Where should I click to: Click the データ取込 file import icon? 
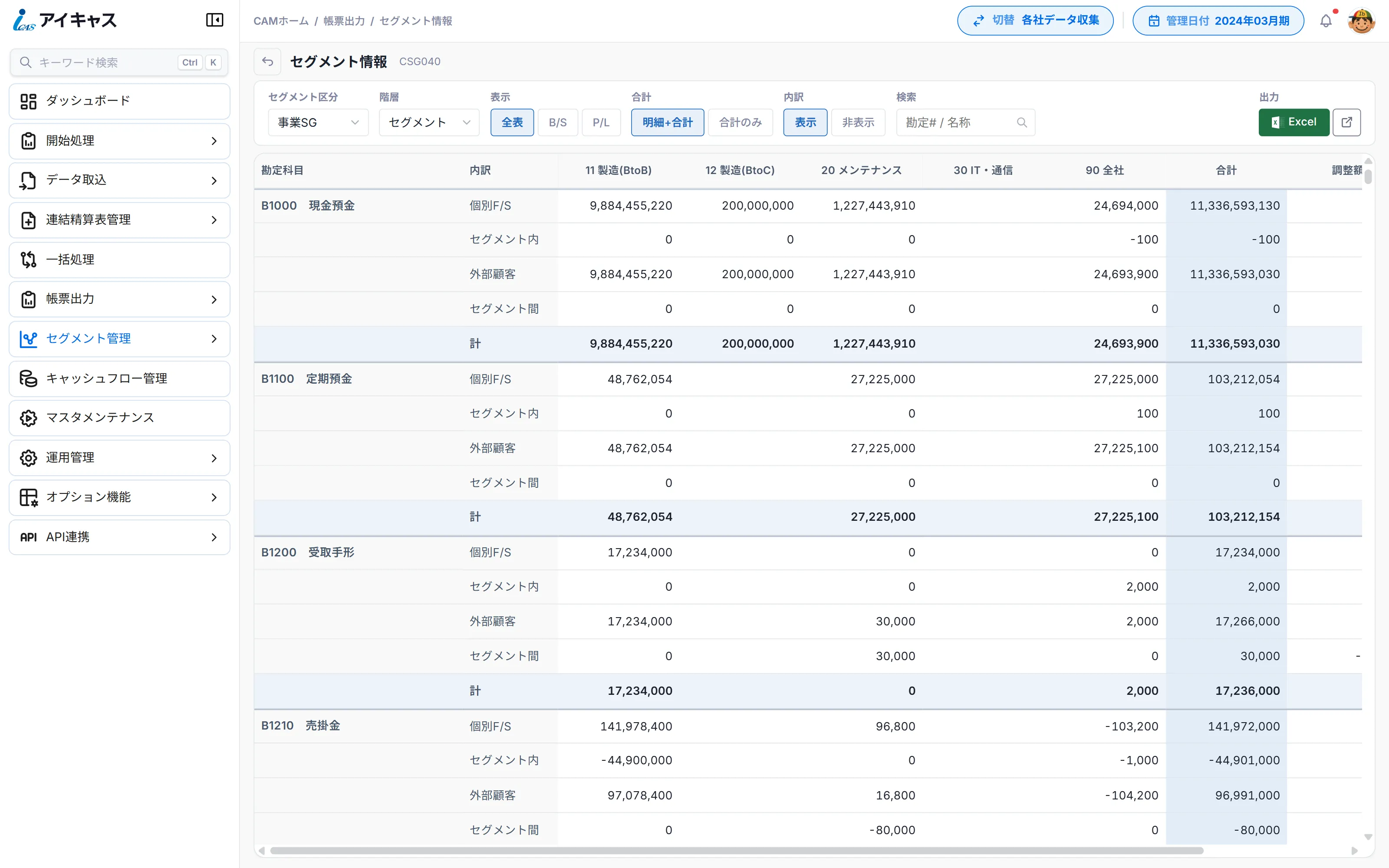28,180
